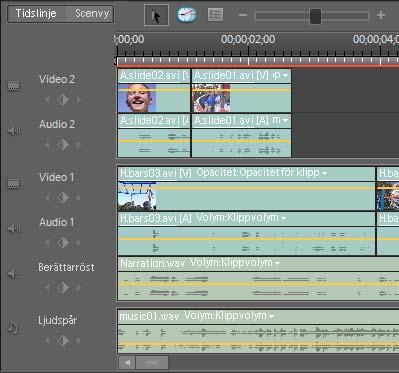Select the Time Stretch clock tool
This screenshot has width=399, height=373.
pyautogui.click(x=186, y=15)
